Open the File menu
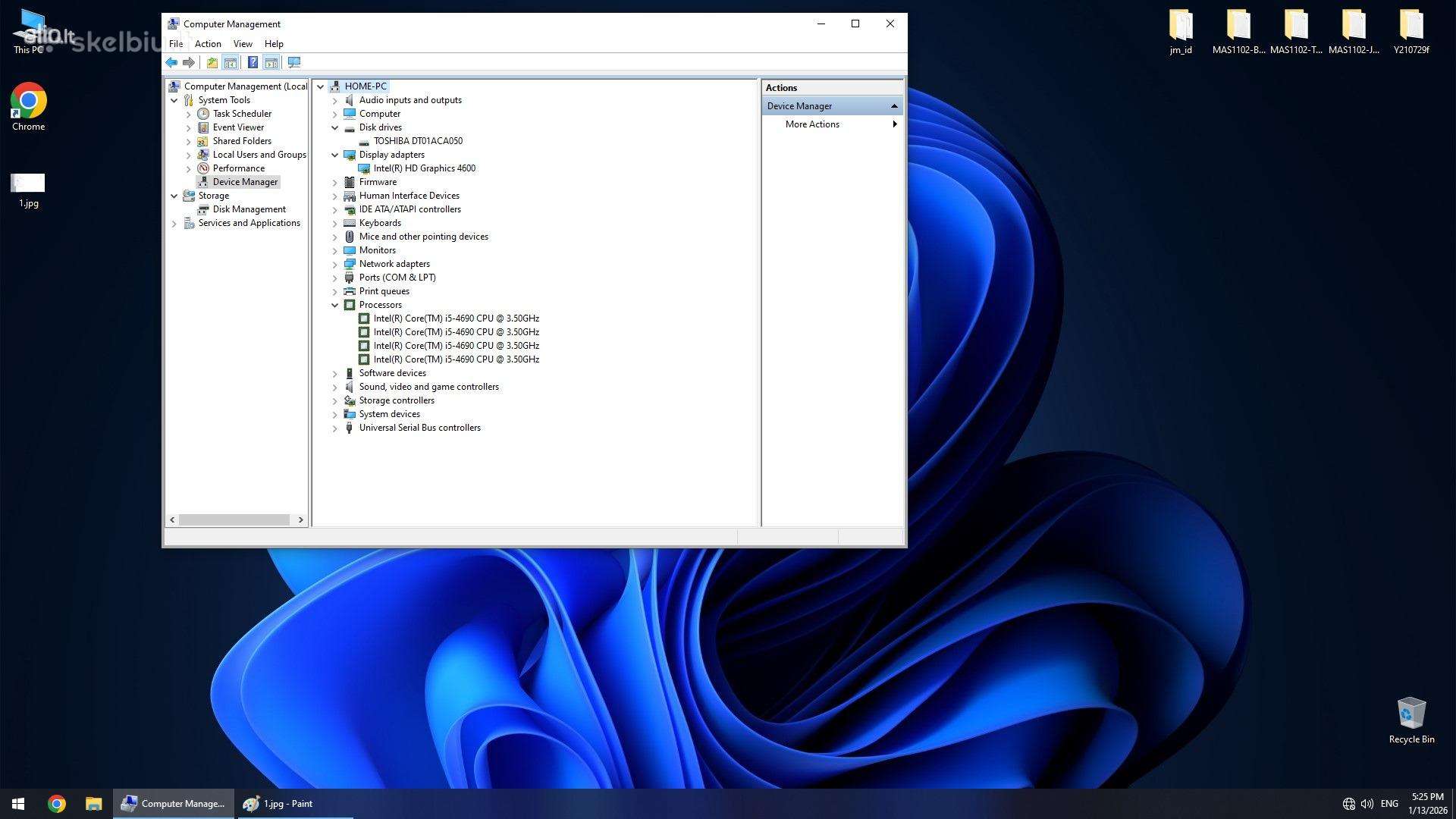This screenshot has width=1456, height=819. click(176, 44)
